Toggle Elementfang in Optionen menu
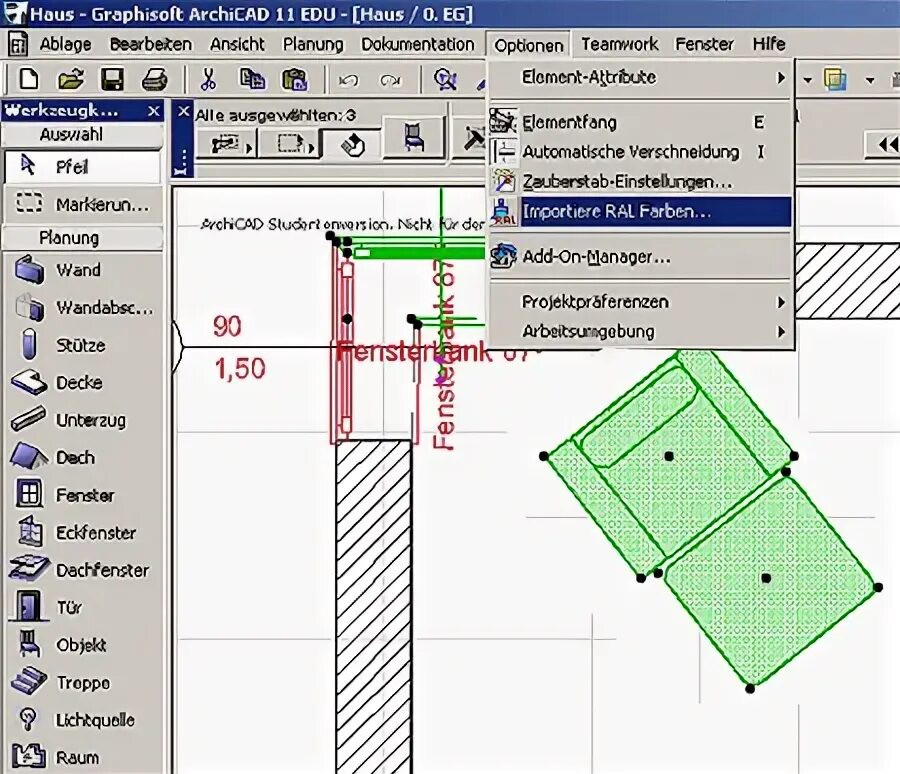 (641, 122)
